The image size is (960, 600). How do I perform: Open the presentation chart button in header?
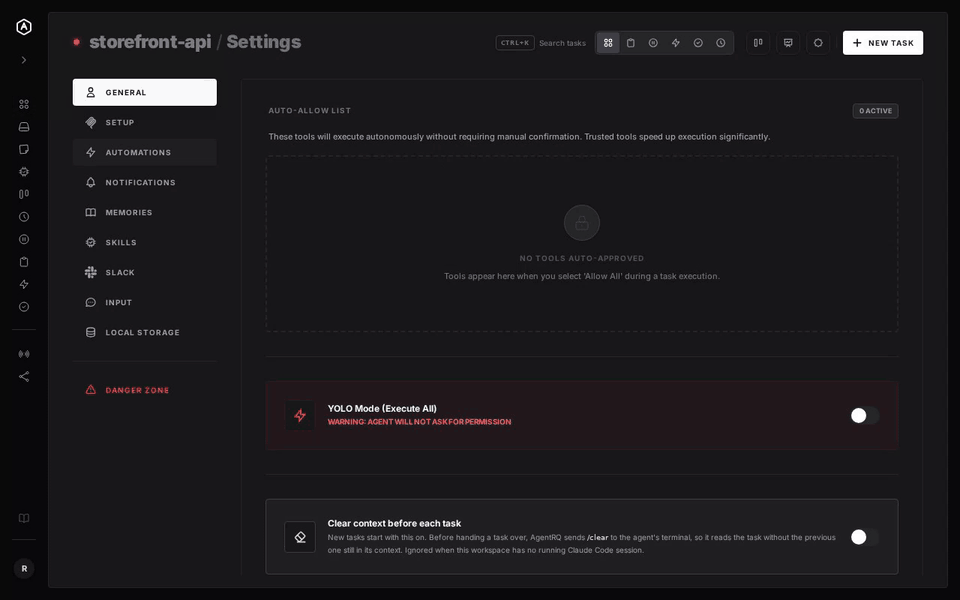click(788, 43)
